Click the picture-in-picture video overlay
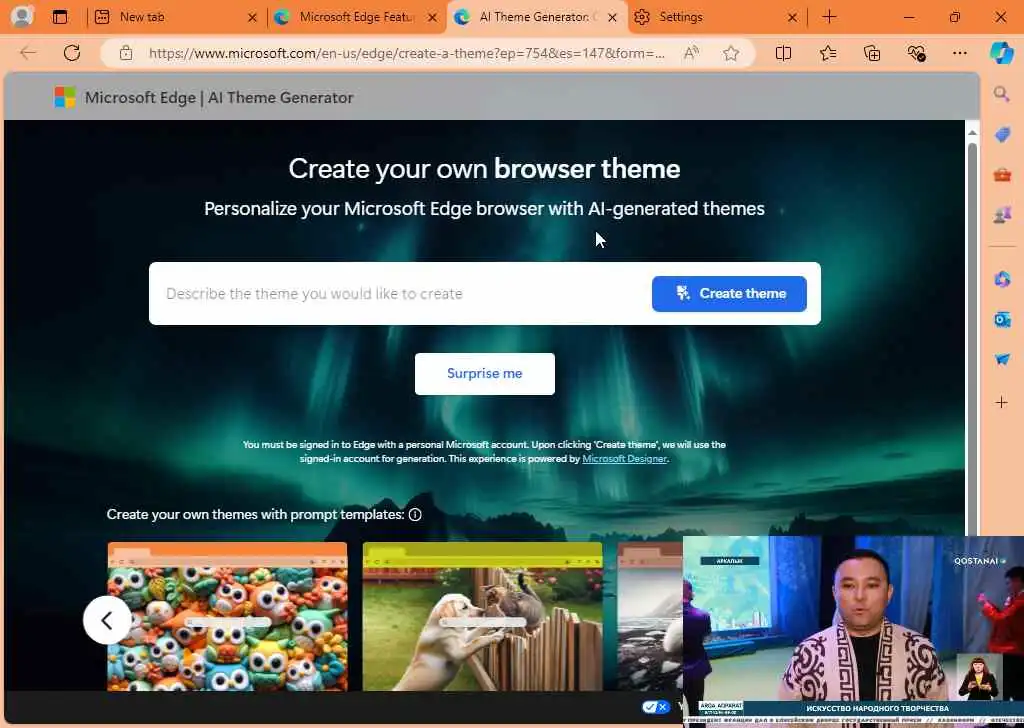Image resolution: width=1024 pixels, height=728 pixels. 854,631
